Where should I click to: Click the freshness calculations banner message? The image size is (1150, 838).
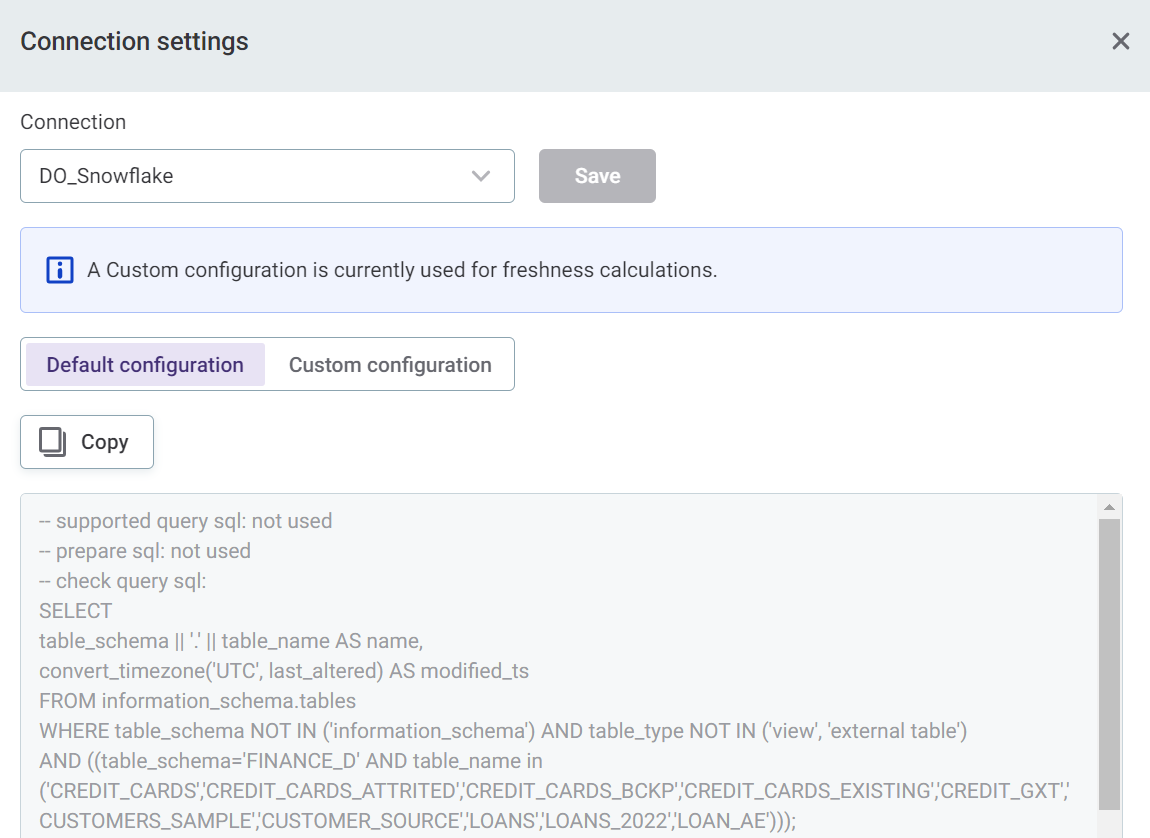(402, 270)
